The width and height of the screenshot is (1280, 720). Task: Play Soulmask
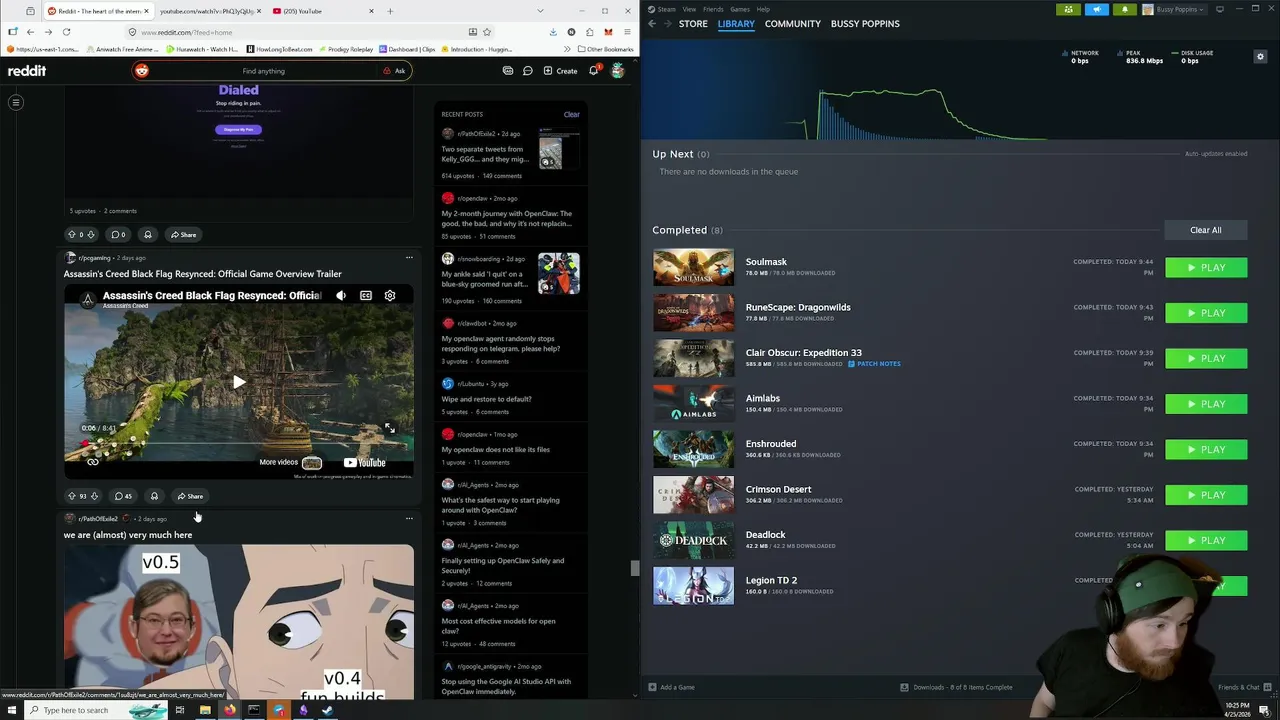click(x=1206, y=268)
